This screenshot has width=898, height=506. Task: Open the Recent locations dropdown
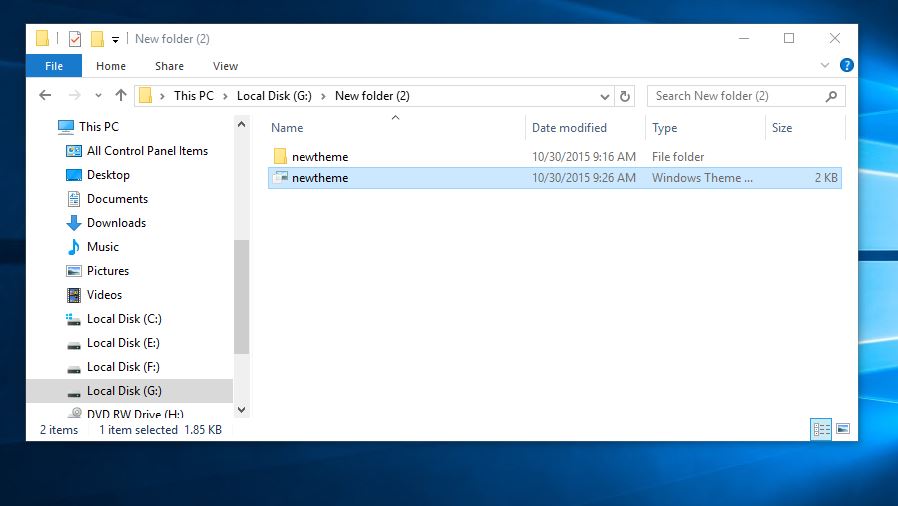click(99, 96)
